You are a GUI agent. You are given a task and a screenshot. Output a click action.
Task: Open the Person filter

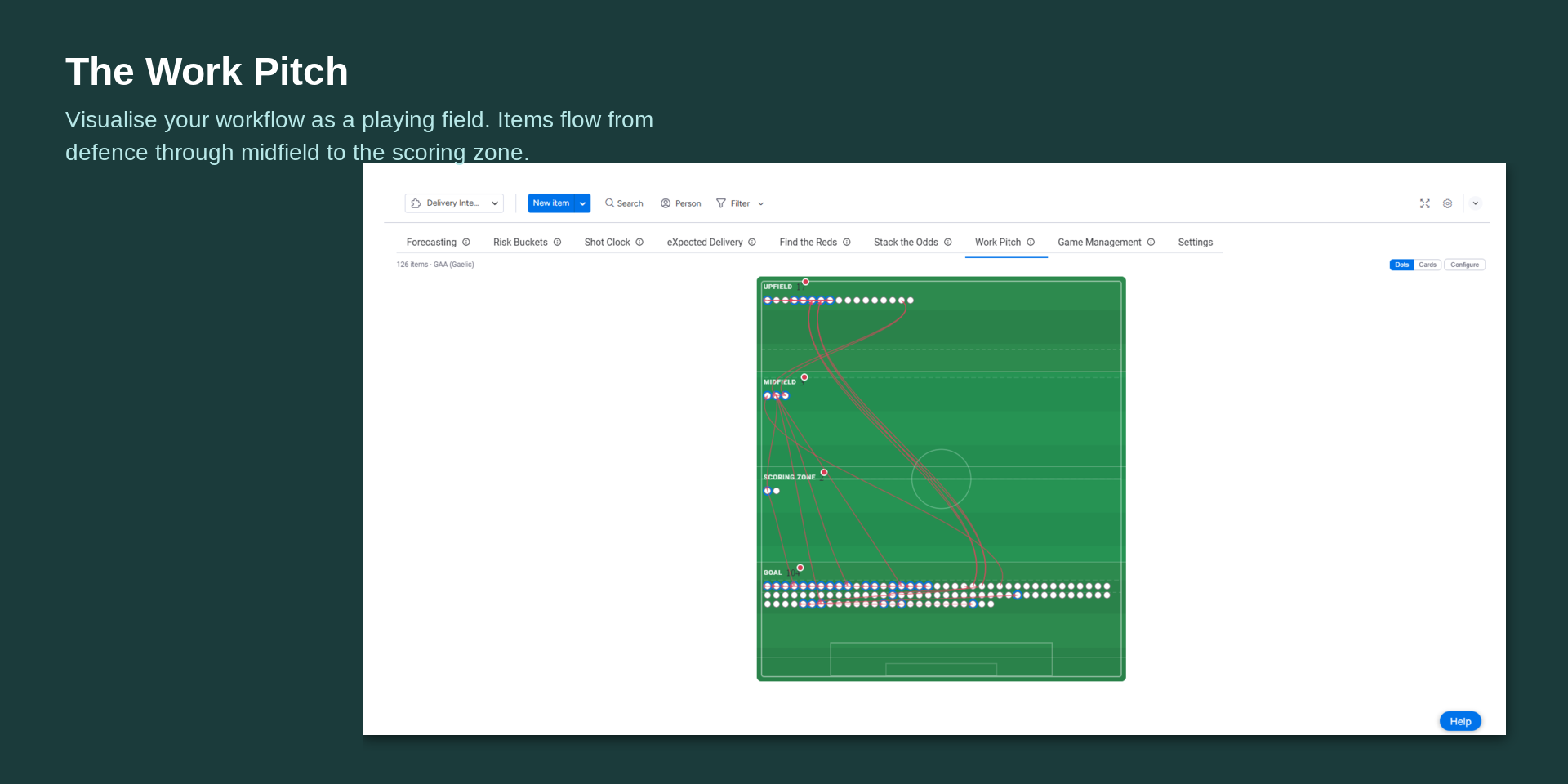pyautogui.click(x=681, y=203)
